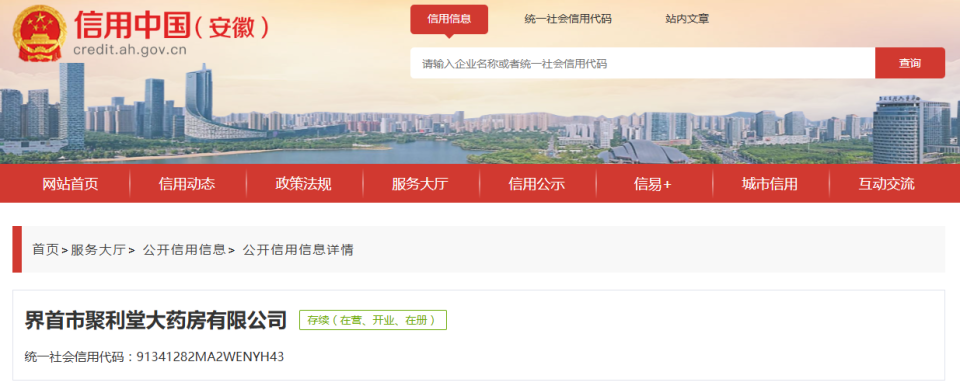Viewport: 960px width, 386px height.
Task: Switch to 站内文章 search tab
Action: point(687,19)
